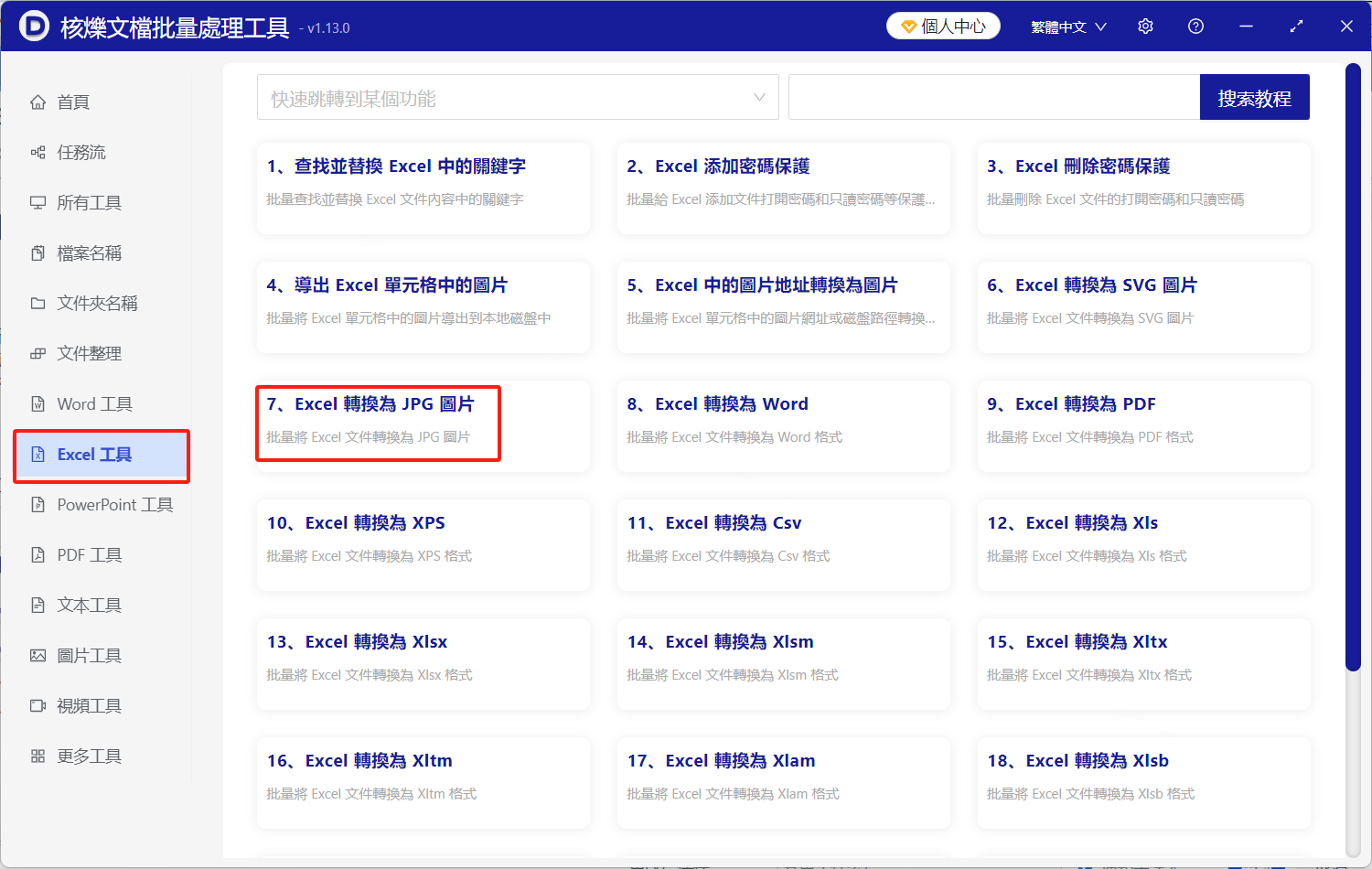Open 個人中心 button
The image size is (1372, 869).
943,27
